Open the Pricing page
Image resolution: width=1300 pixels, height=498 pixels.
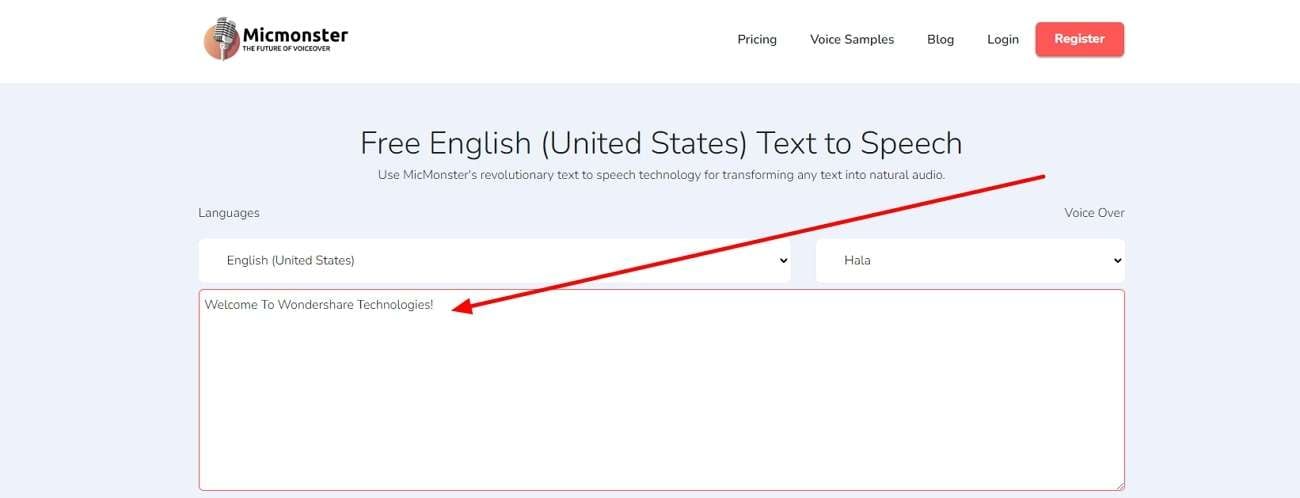tap(757, 39)
